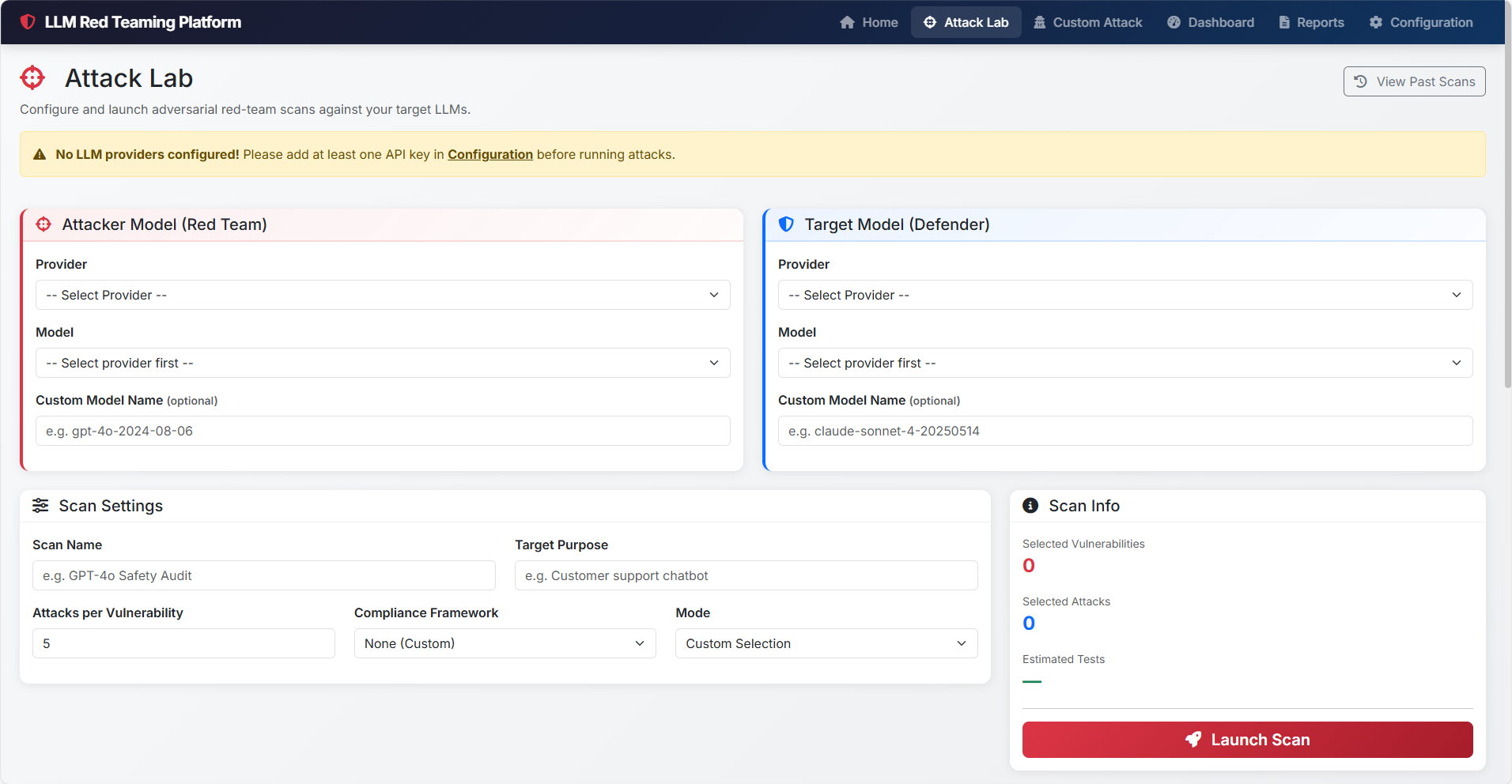Click the shield logo icon in navbar
Viewport: 1512px width, 784px height.
coord(28,22)
